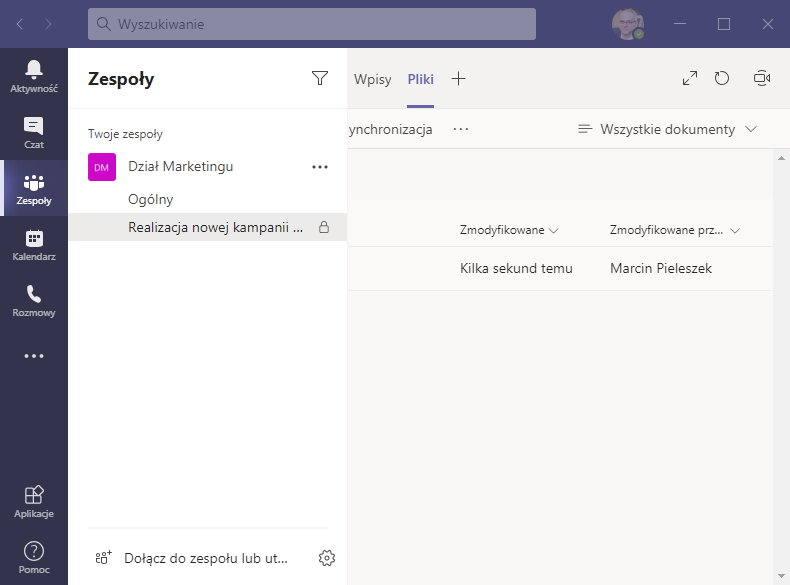Screen dimensions: 790x585
Task: Navigate back with the left arrow
Action: tap(20, 24)
